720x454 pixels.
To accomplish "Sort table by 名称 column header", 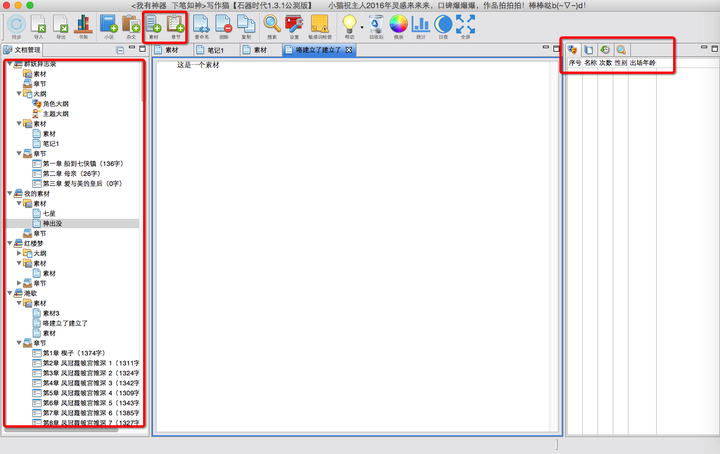I will (x=590, y=63).
